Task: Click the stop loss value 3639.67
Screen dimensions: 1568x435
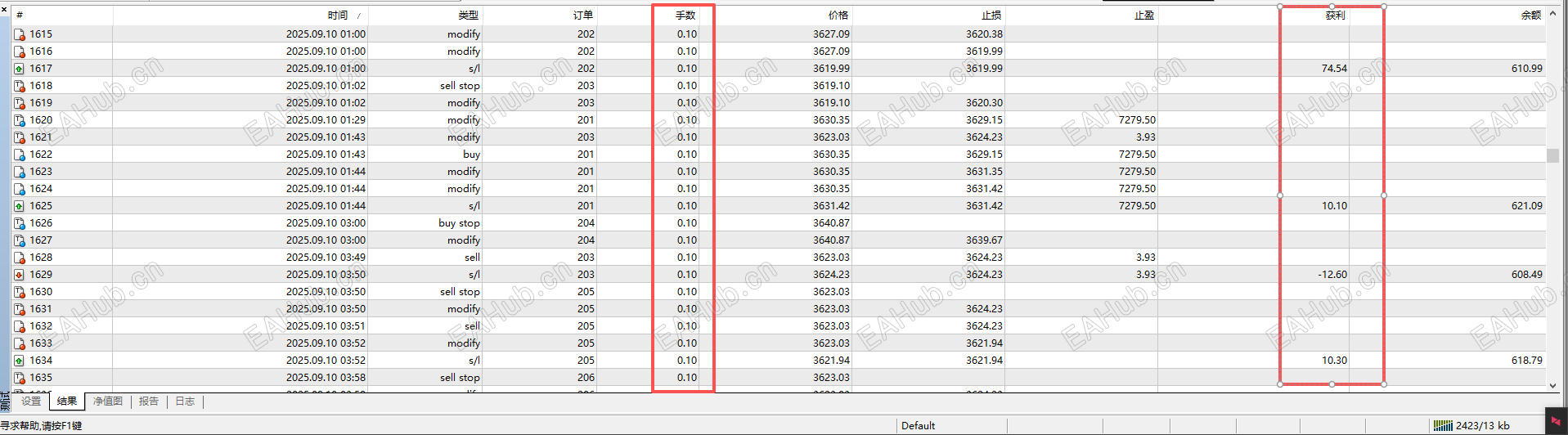Action: point(984,240)
